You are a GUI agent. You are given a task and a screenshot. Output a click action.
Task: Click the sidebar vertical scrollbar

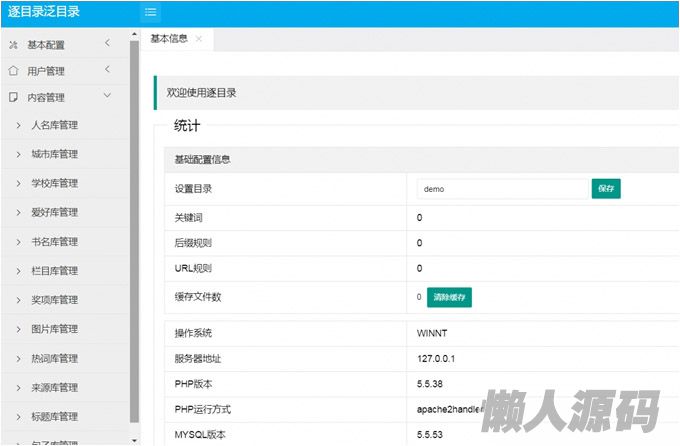135,230
